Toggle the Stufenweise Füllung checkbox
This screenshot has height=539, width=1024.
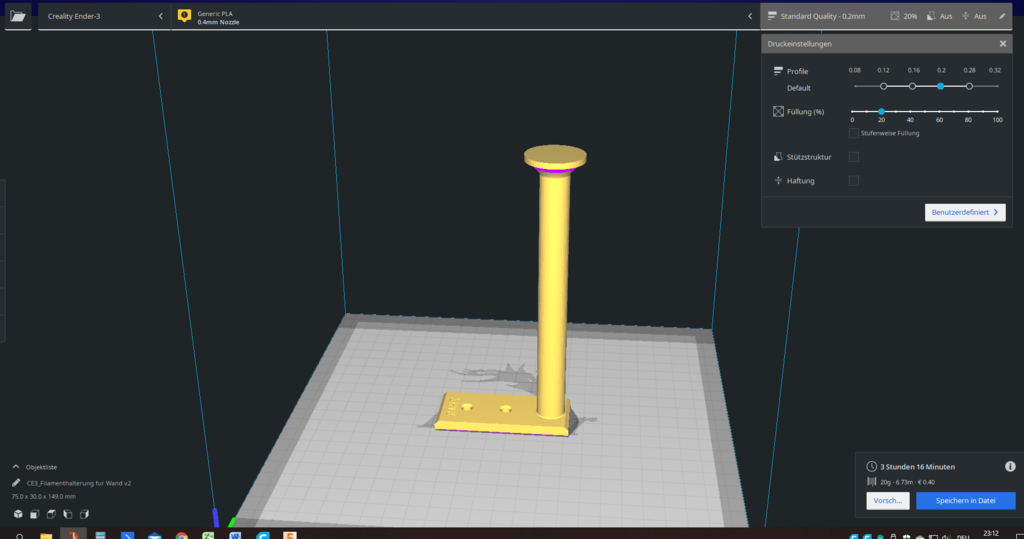click(x=853, y=133)
